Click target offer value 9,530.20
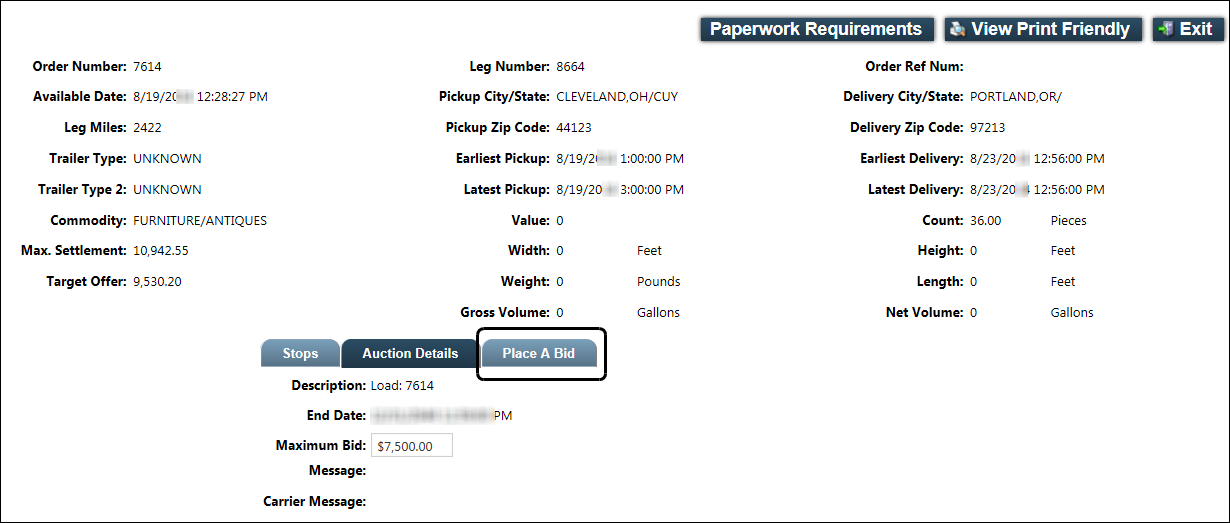 tap(157, 282)
